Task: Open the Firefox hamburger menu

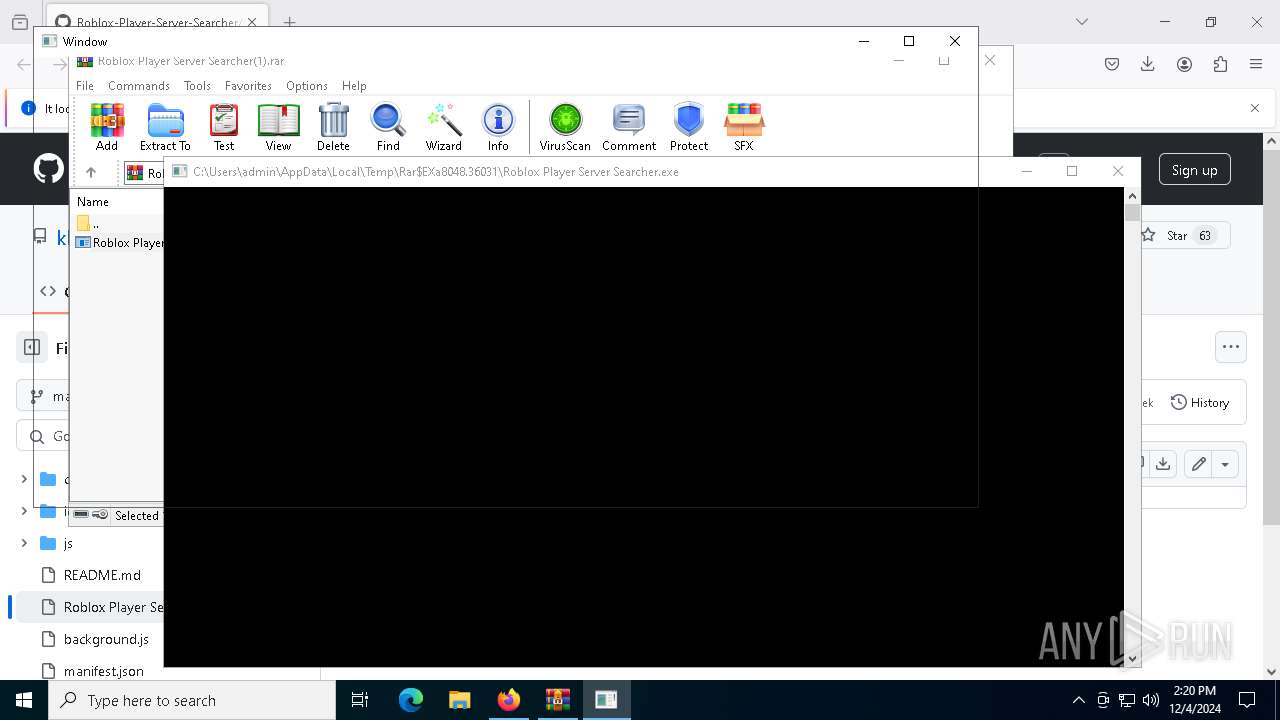Action: coord(1256,64)
